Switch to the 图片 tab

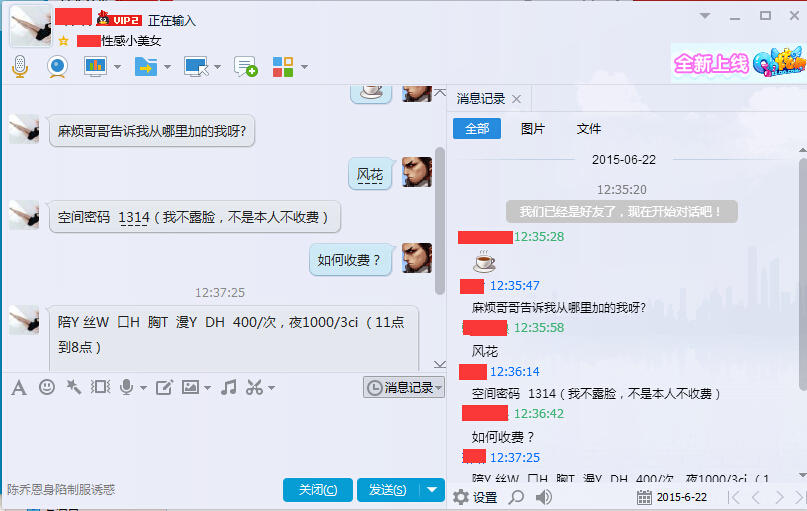click(533, 129)
